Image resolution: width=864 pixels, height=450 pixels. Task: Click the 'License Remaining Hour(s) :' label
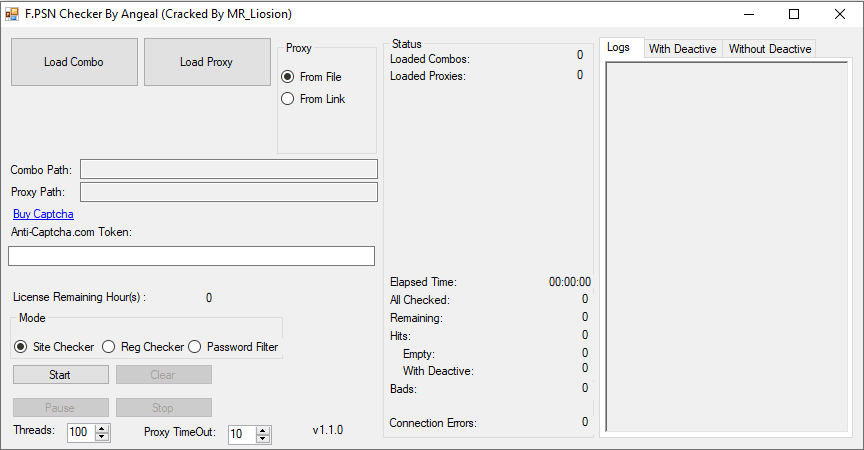[79, 297]
